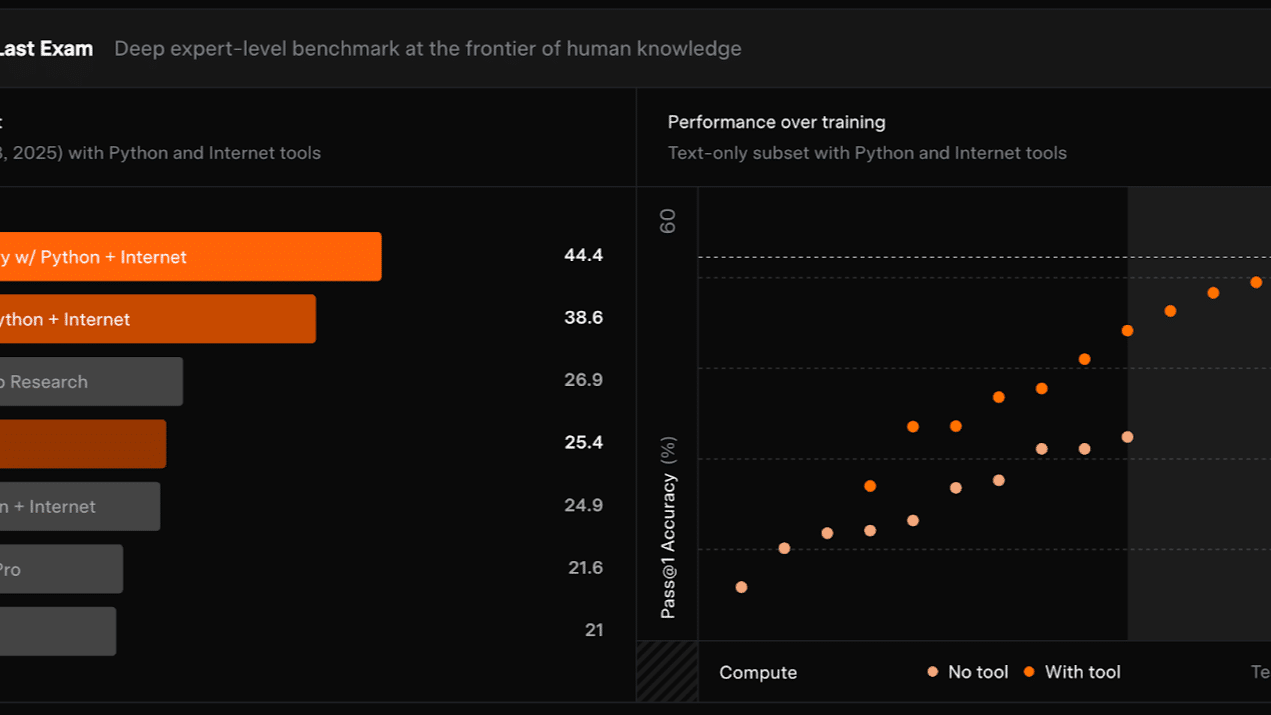1271x715 pixels.
Task: Click the hatched square beside Compute
Action: click(x=667, y=671)
